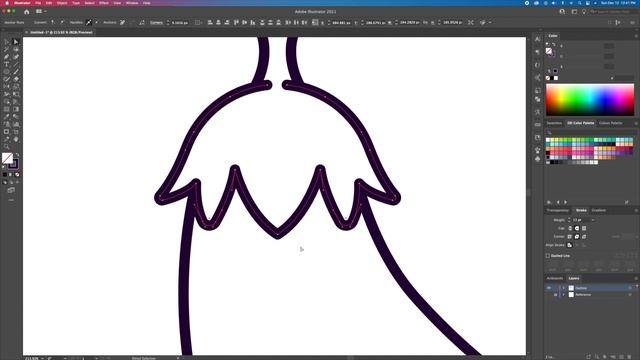640x360 pixels.
Task: Click the color spectrum bar
Action: [x=590, y=100]
